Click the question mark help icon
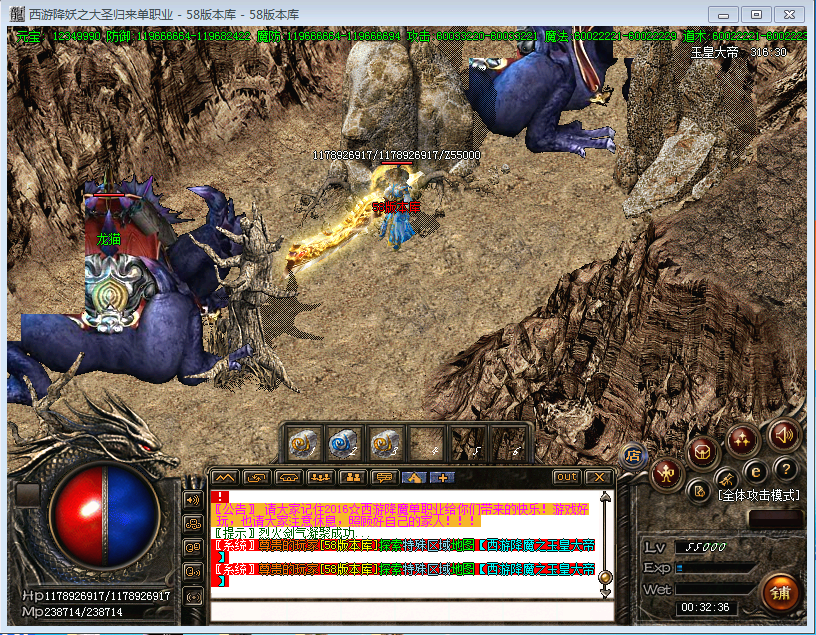 (x=785, y=469)
